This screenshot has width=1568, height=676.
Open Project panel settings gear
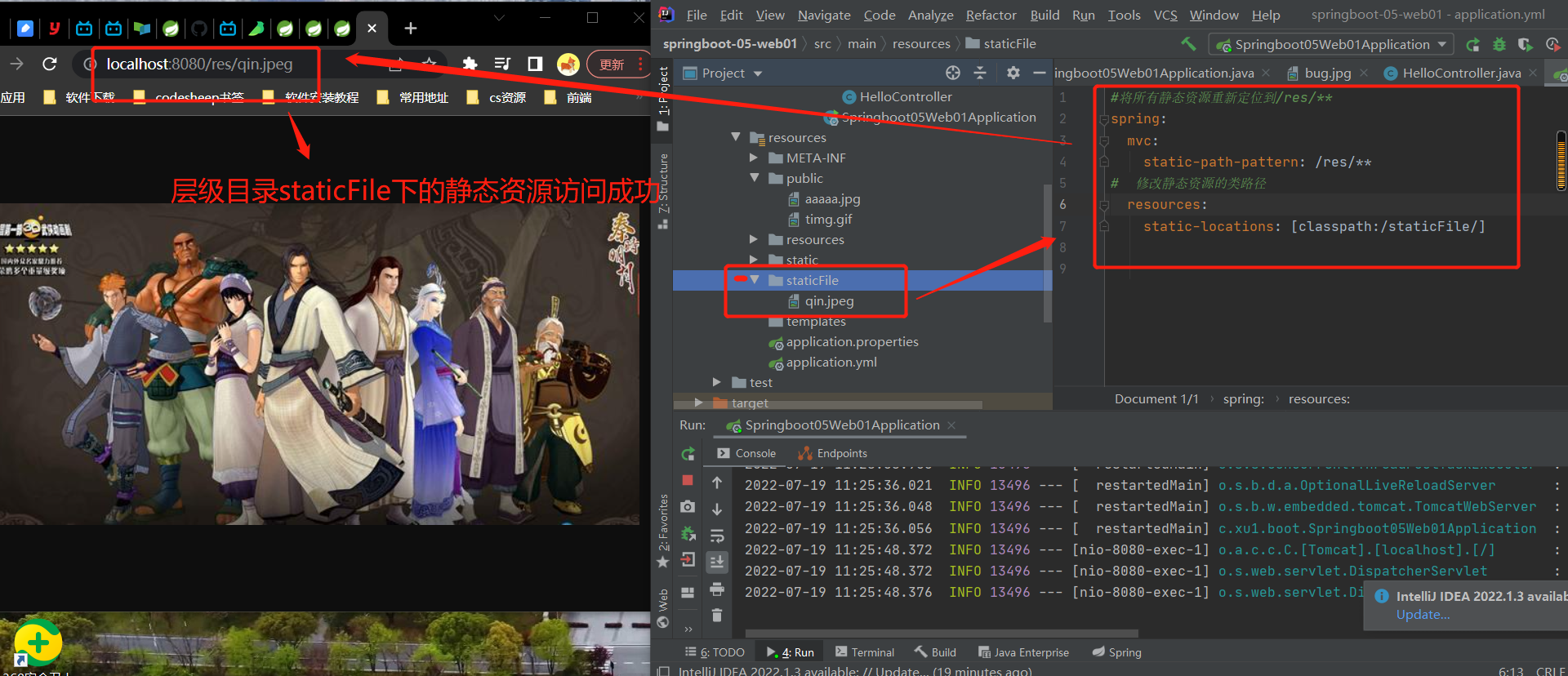pos(1013,73)
